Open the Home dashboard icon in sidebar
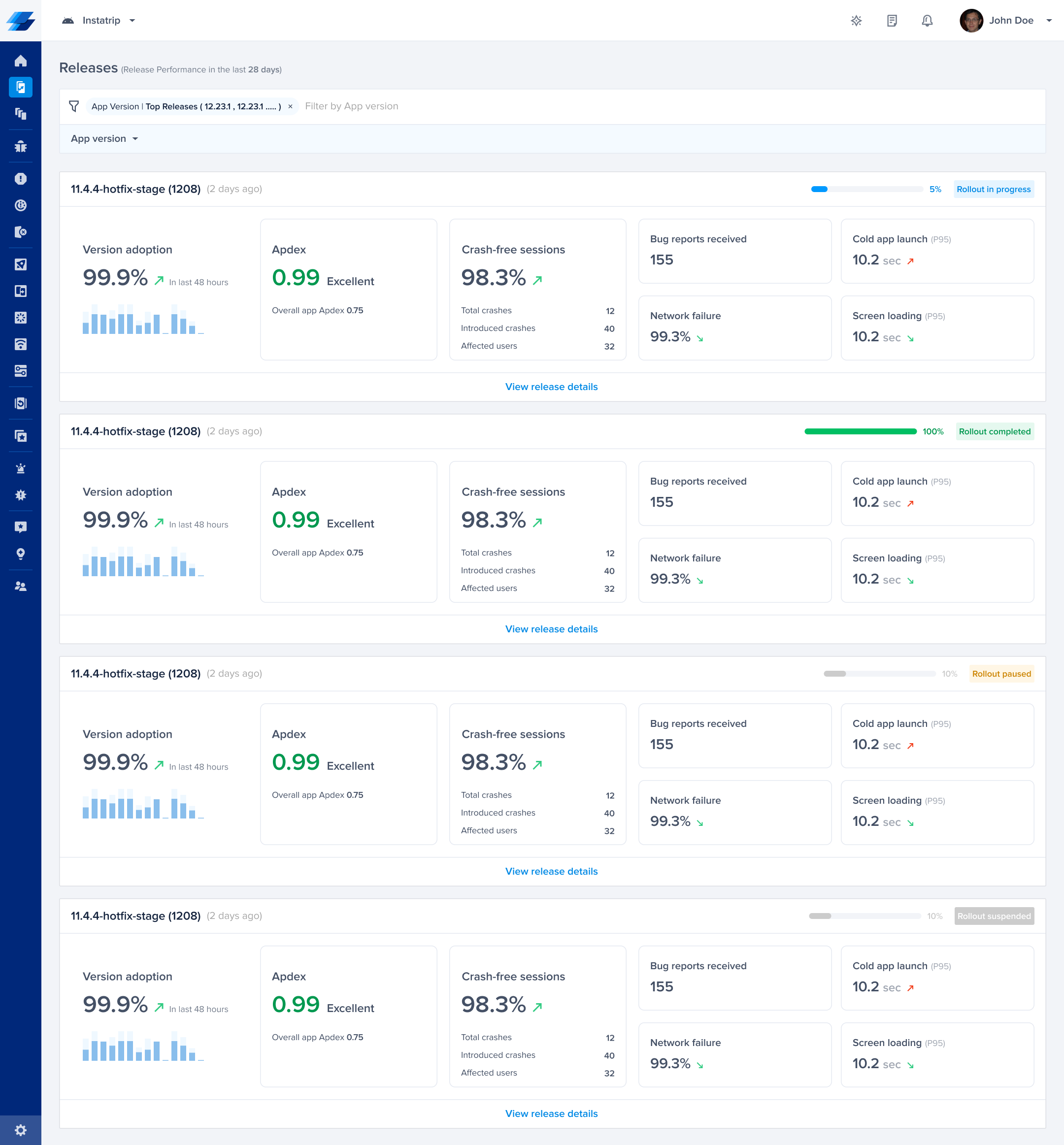Image resolution: width=1064 pixels, height=1145 pixels. [21, 61]
